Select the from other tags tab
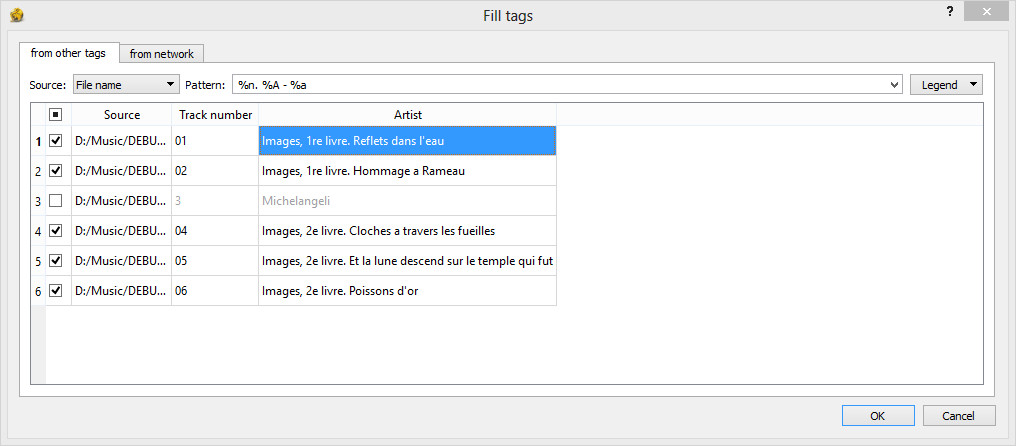1016x446 pixels. [x=68, y=53]
